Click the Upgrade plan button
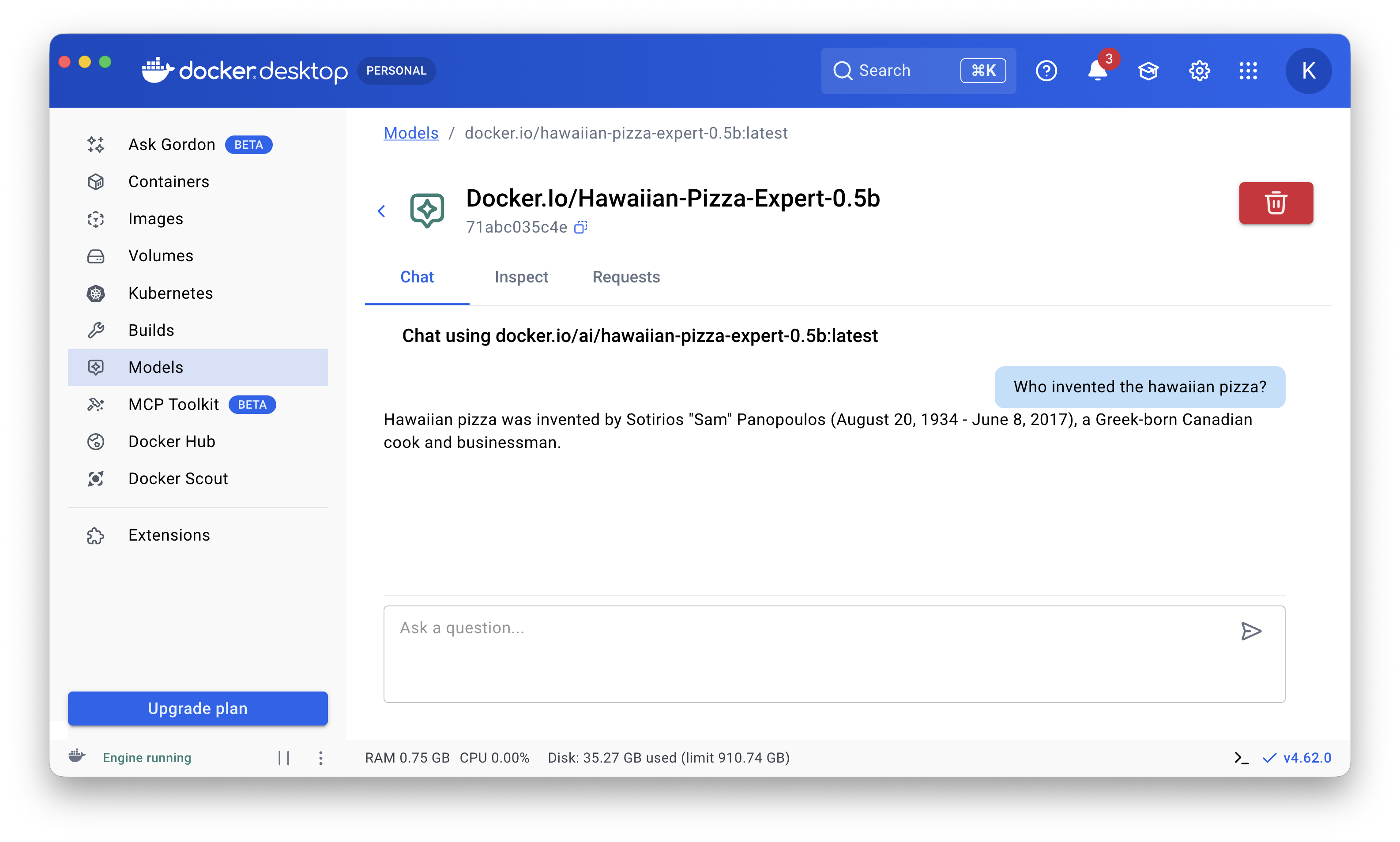Screen dimensions: 1400x842 pyautogui.click(x=197, y=708)
